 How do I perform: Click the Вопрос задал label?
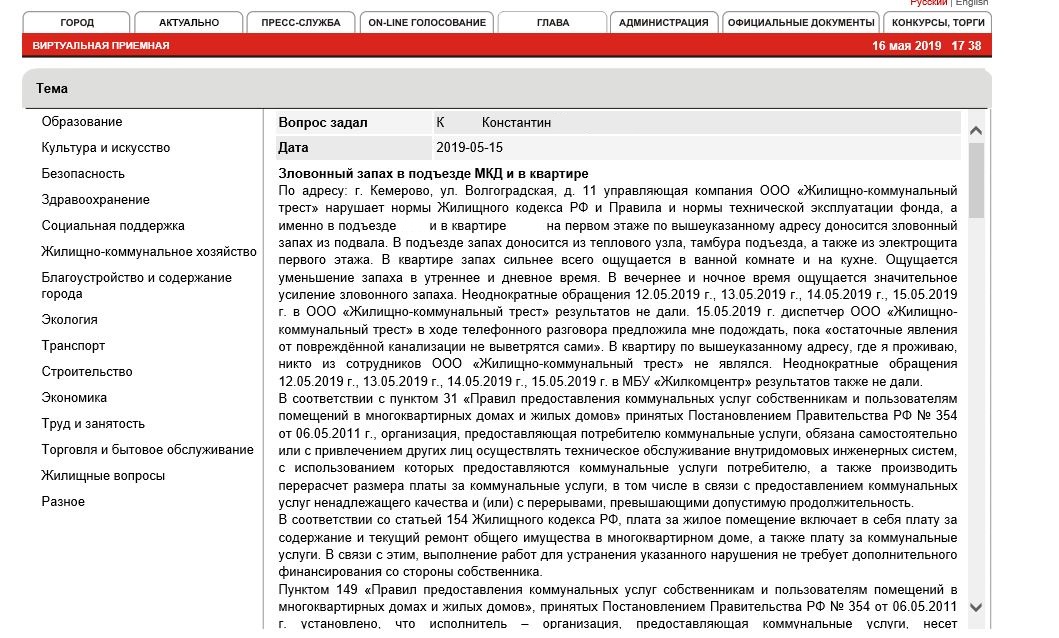click(323, 122)
